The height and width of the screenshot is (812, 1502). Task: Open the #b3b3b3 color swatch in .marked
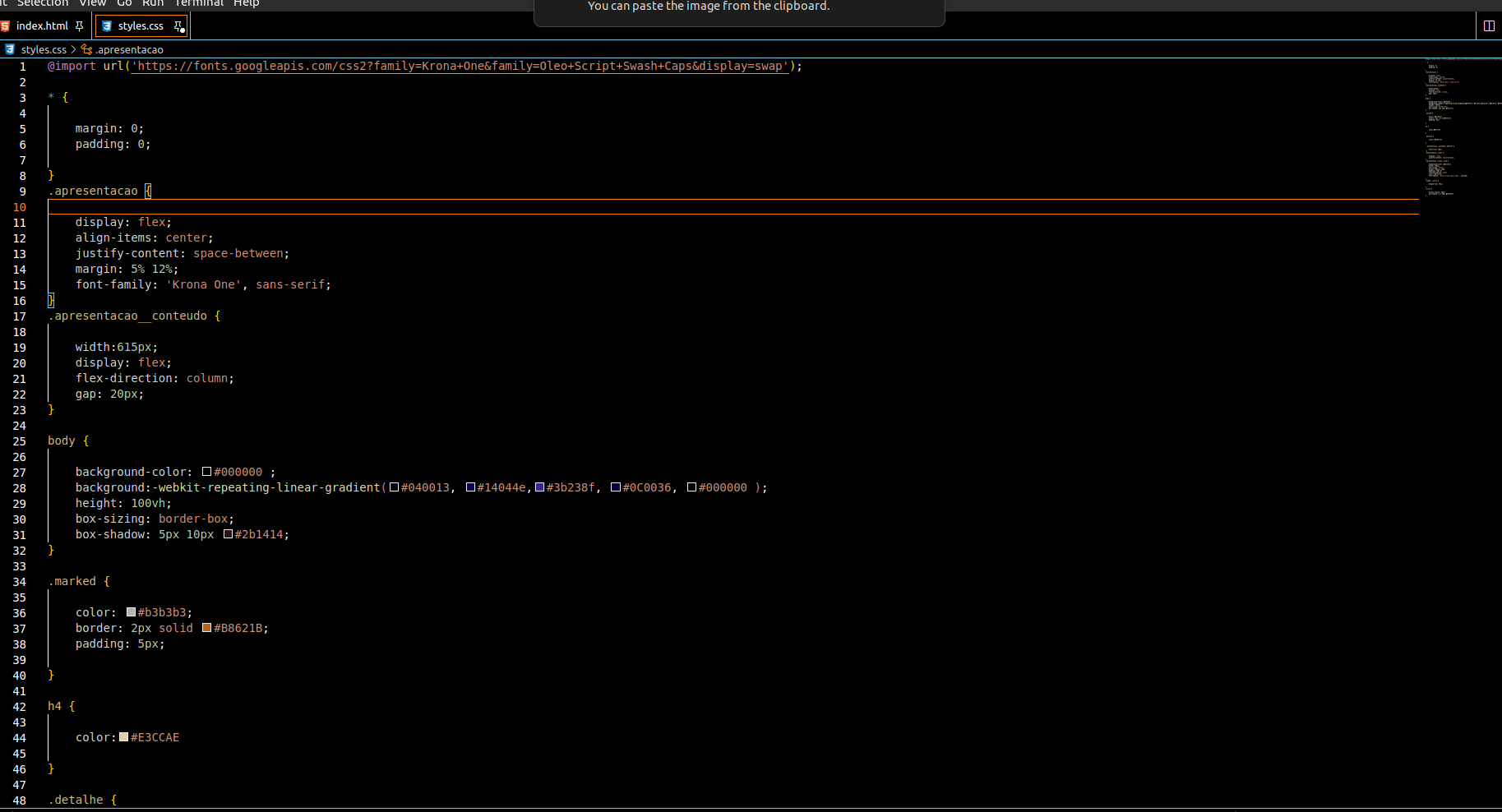[x=132, y=612]
